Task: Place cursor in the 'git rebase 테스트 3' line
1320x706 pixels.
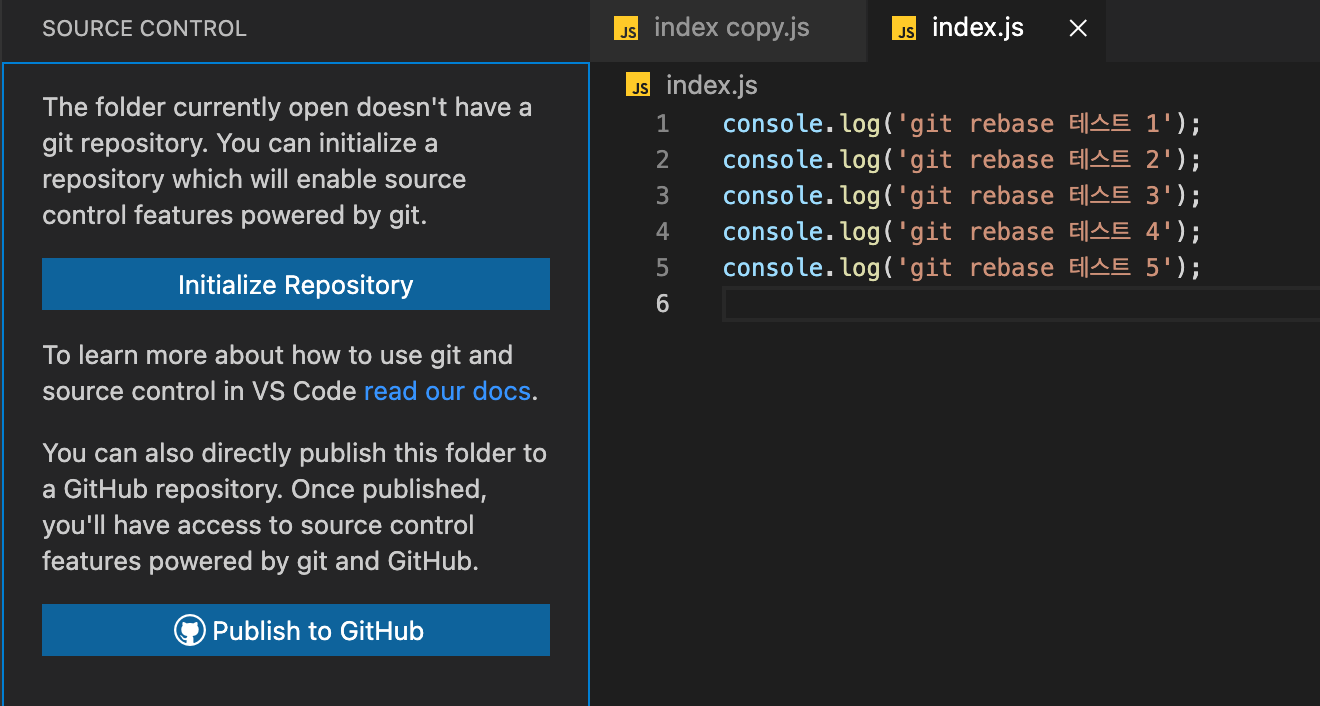Action: click(x=961, y=196)
